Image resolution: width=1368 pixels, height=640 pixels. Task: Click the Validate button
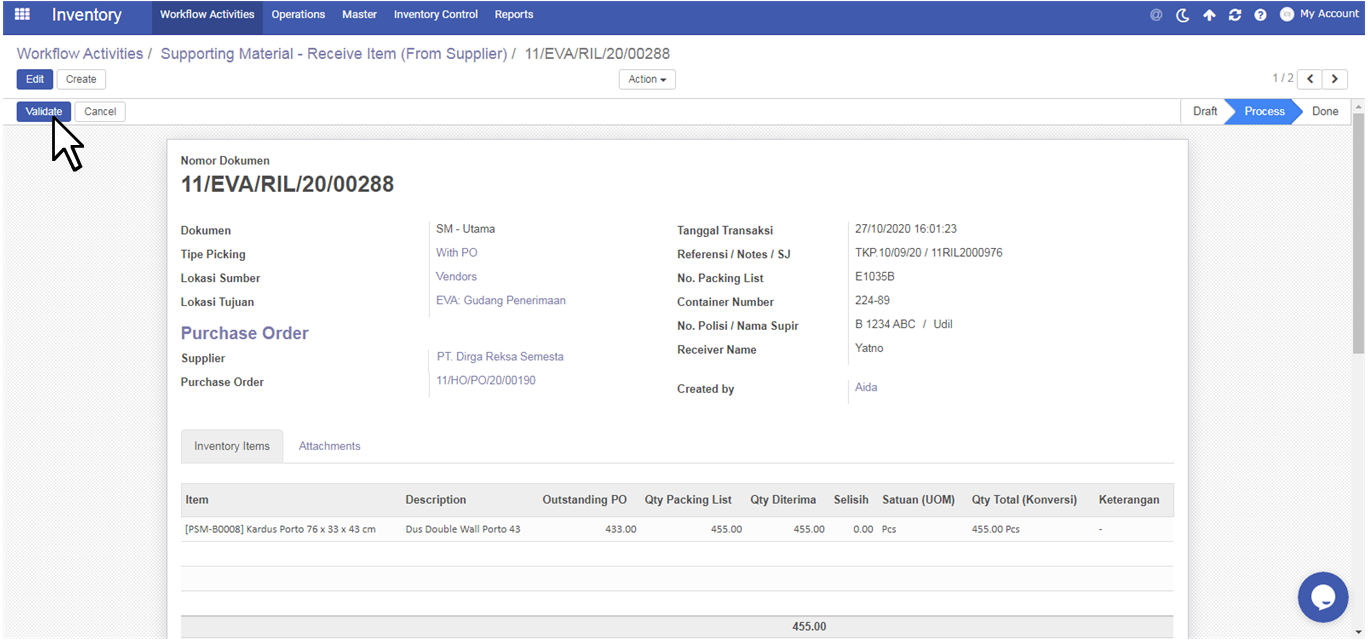pyautogui.click(x=44, y=111)
